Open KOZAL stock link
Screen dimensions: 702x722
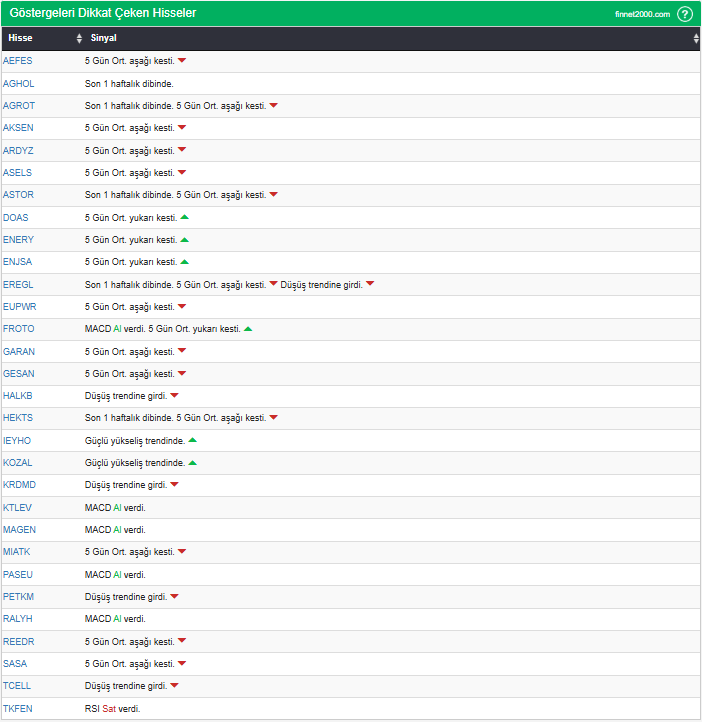coord(17,463)
